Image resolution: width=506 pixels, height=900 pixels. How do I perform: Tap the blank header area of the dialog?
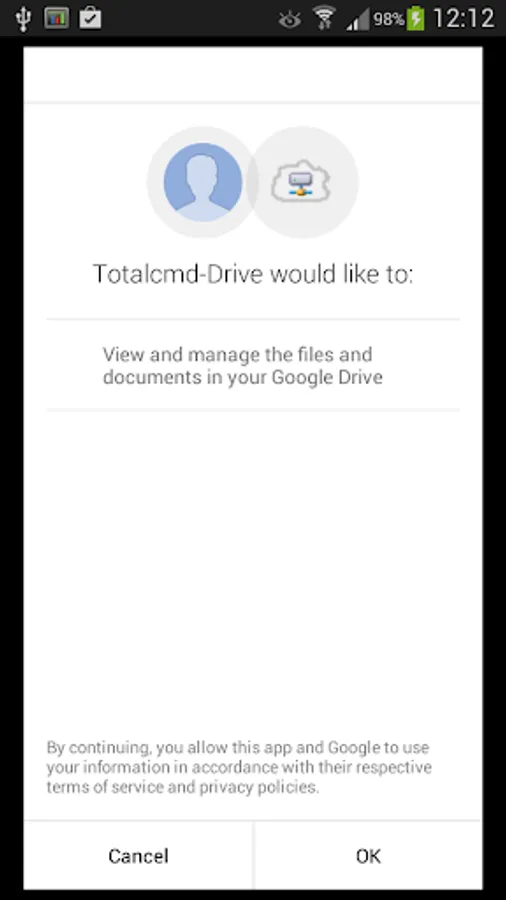253,75
